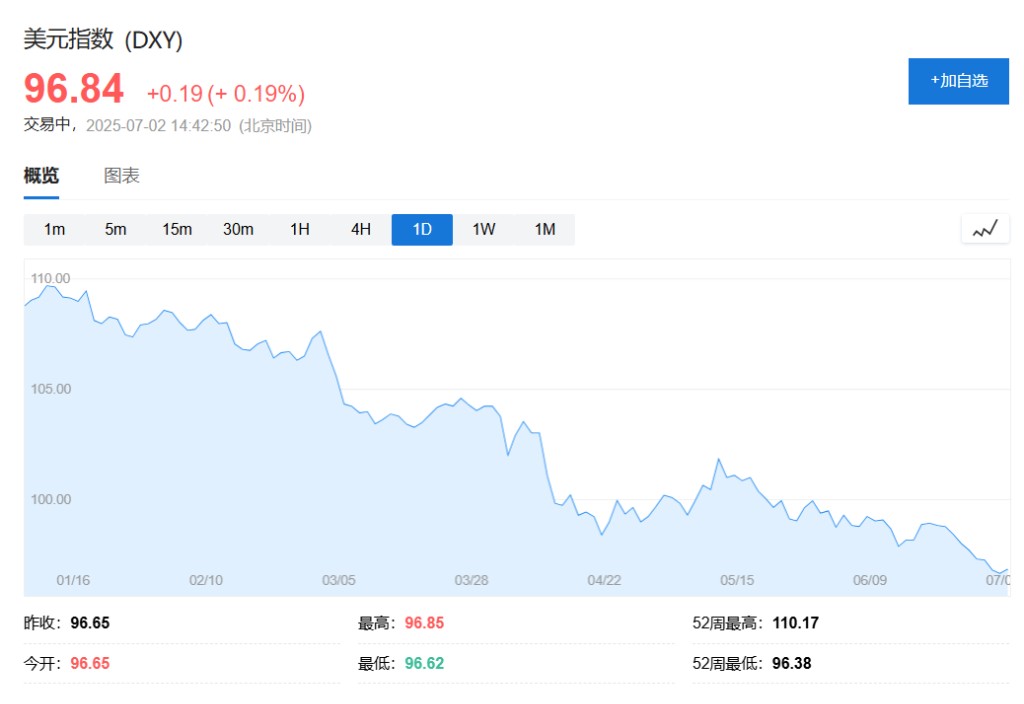Screen dimensions: 1024x704
Task: Add DXY to watchlist with +加自选
Action: [958, 81]
